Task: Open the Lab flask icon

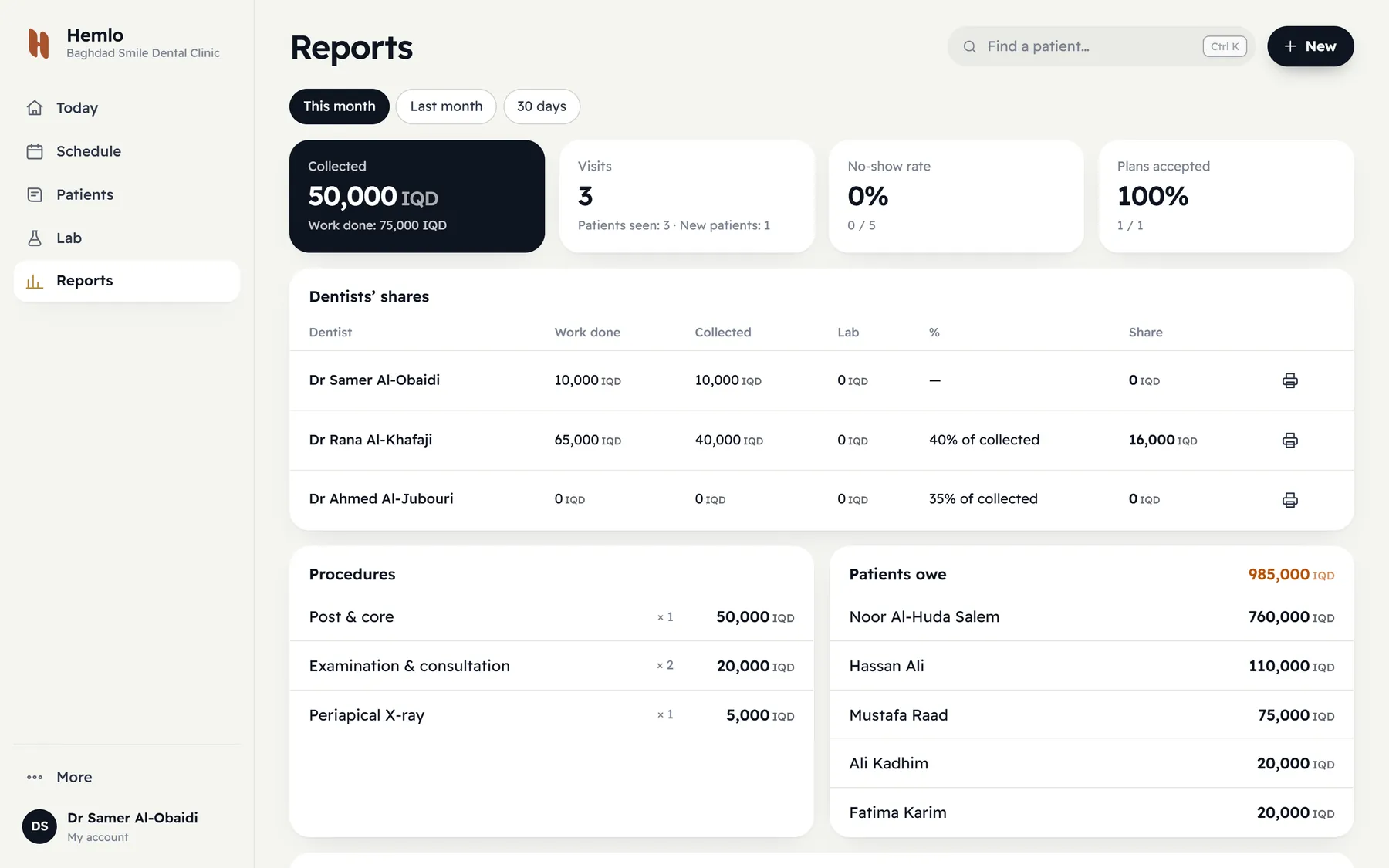Action: (35, 238)
